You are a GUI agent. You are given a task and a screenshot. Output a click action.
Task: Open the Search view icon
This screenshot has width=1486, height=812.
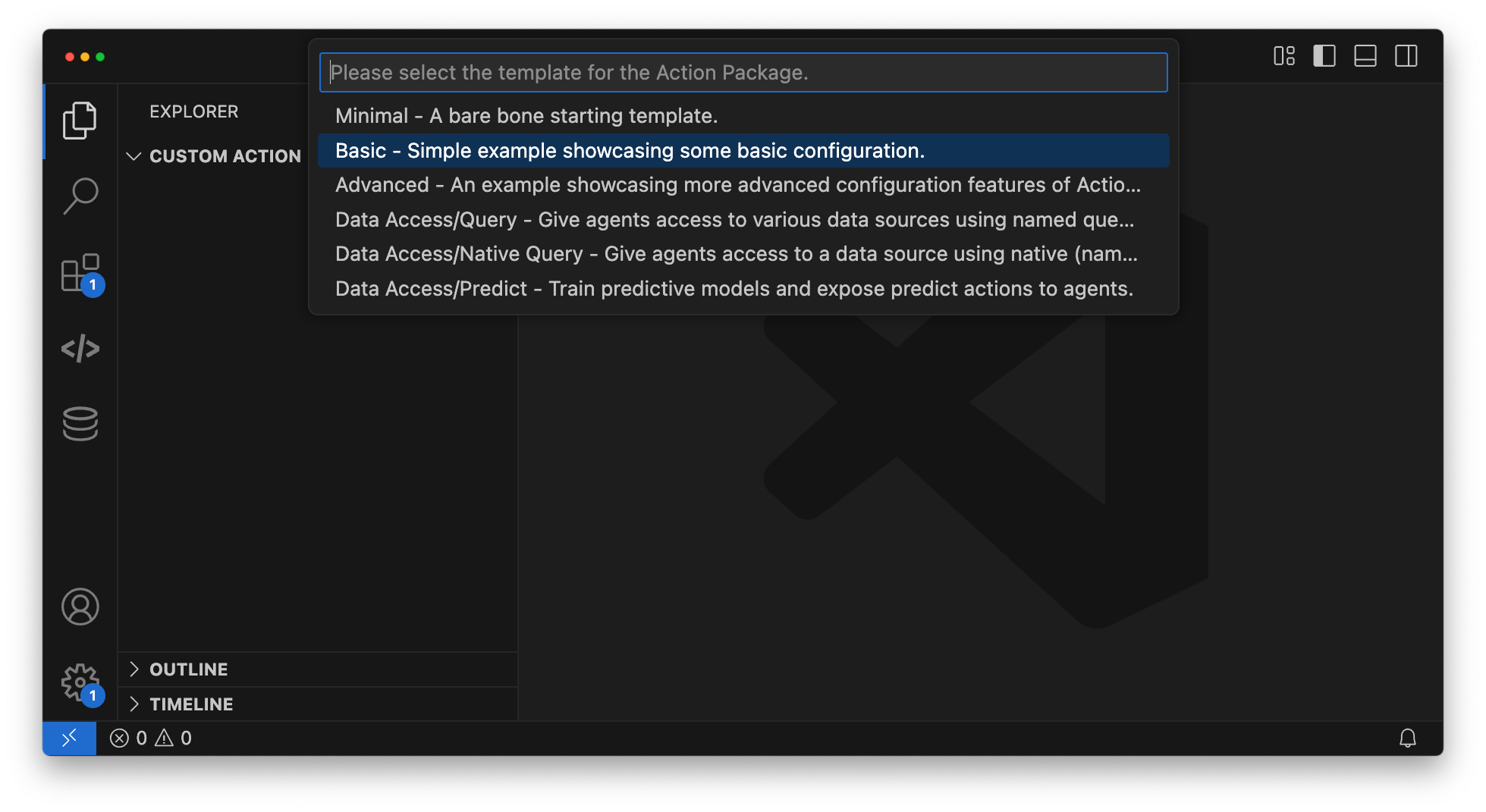coord(80,196)
